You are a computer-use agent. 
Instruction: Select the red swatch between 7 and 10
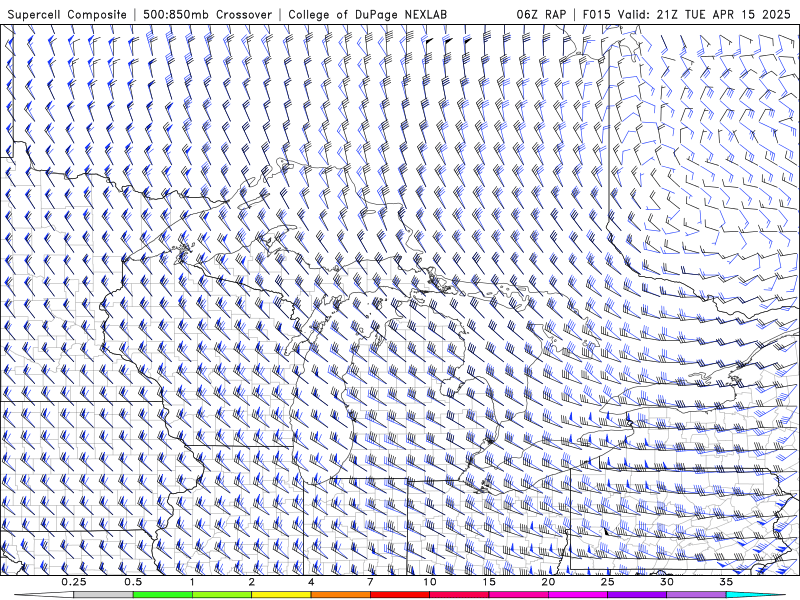pos(400,595)
